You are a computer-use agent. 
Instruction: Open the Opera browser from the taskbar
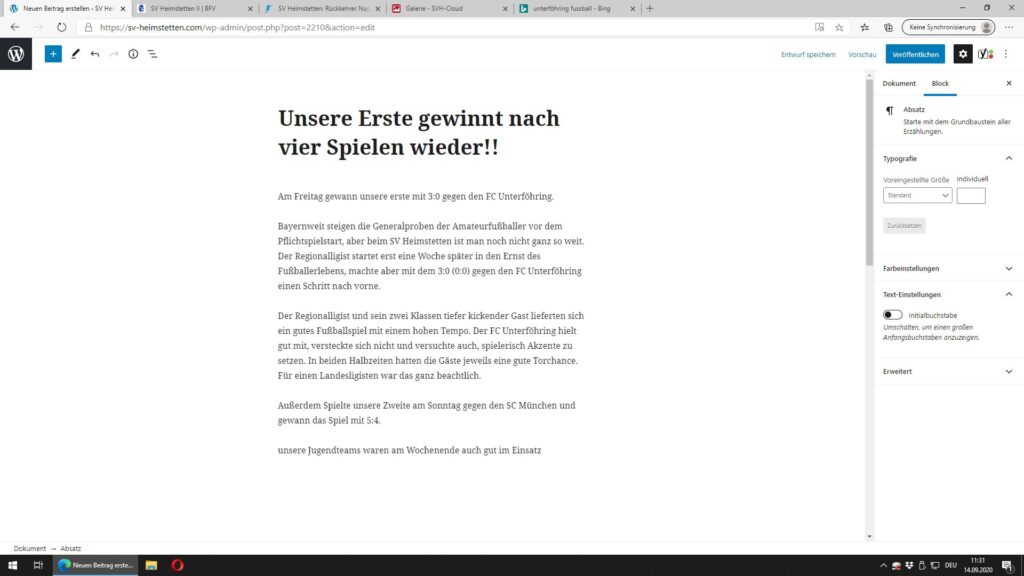pos(177,565)
